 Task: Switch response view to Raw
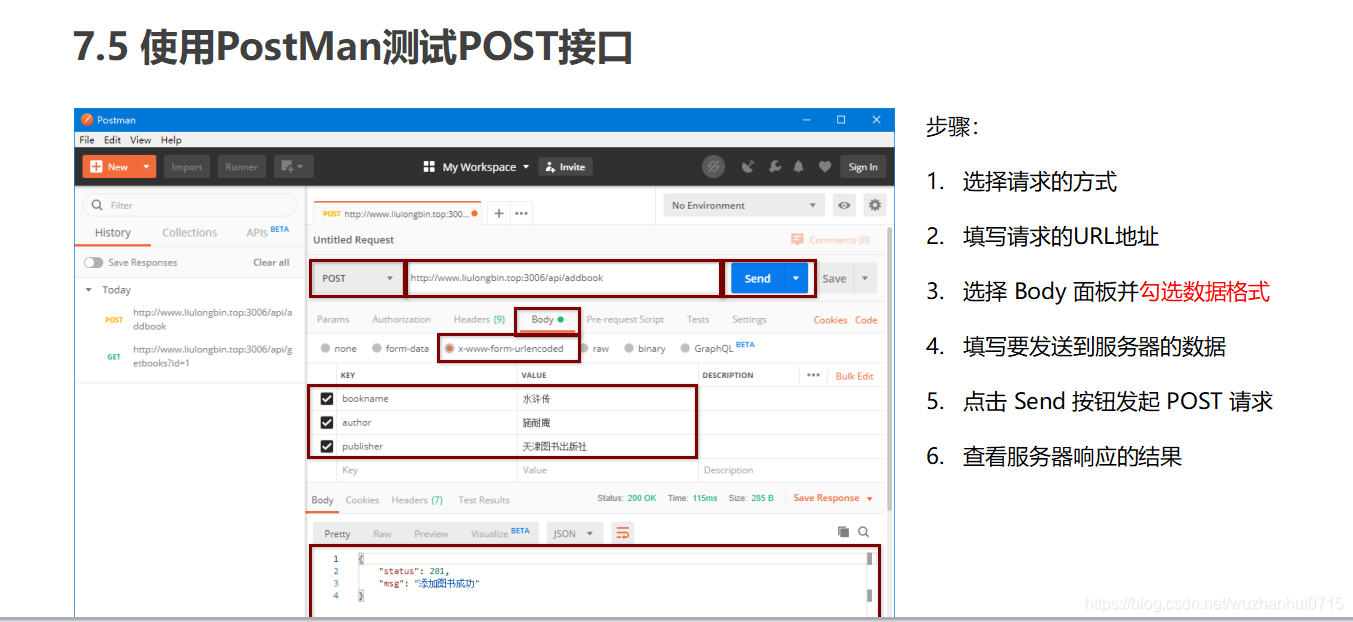[x=382, y=533]
